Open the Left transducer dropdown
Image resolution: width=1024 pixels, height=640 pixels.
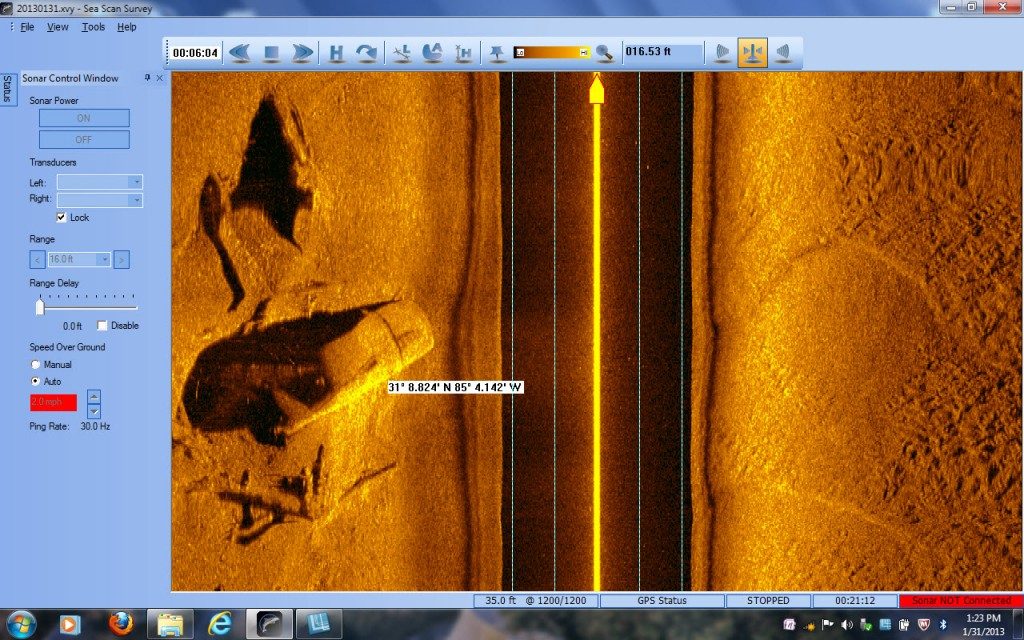99,182
